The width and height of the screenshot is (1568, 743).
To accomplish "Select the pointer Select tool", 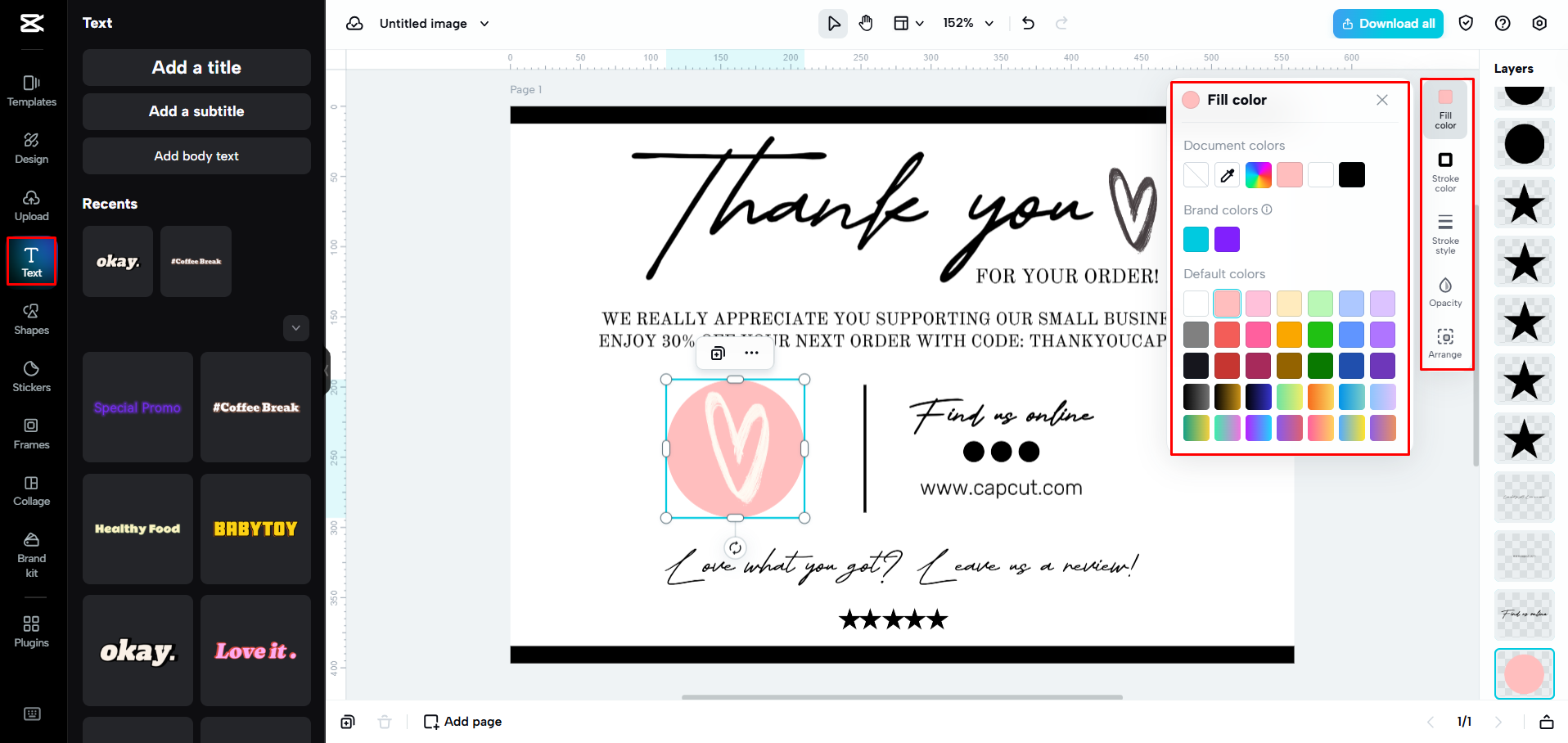I will tap(833, 24).
